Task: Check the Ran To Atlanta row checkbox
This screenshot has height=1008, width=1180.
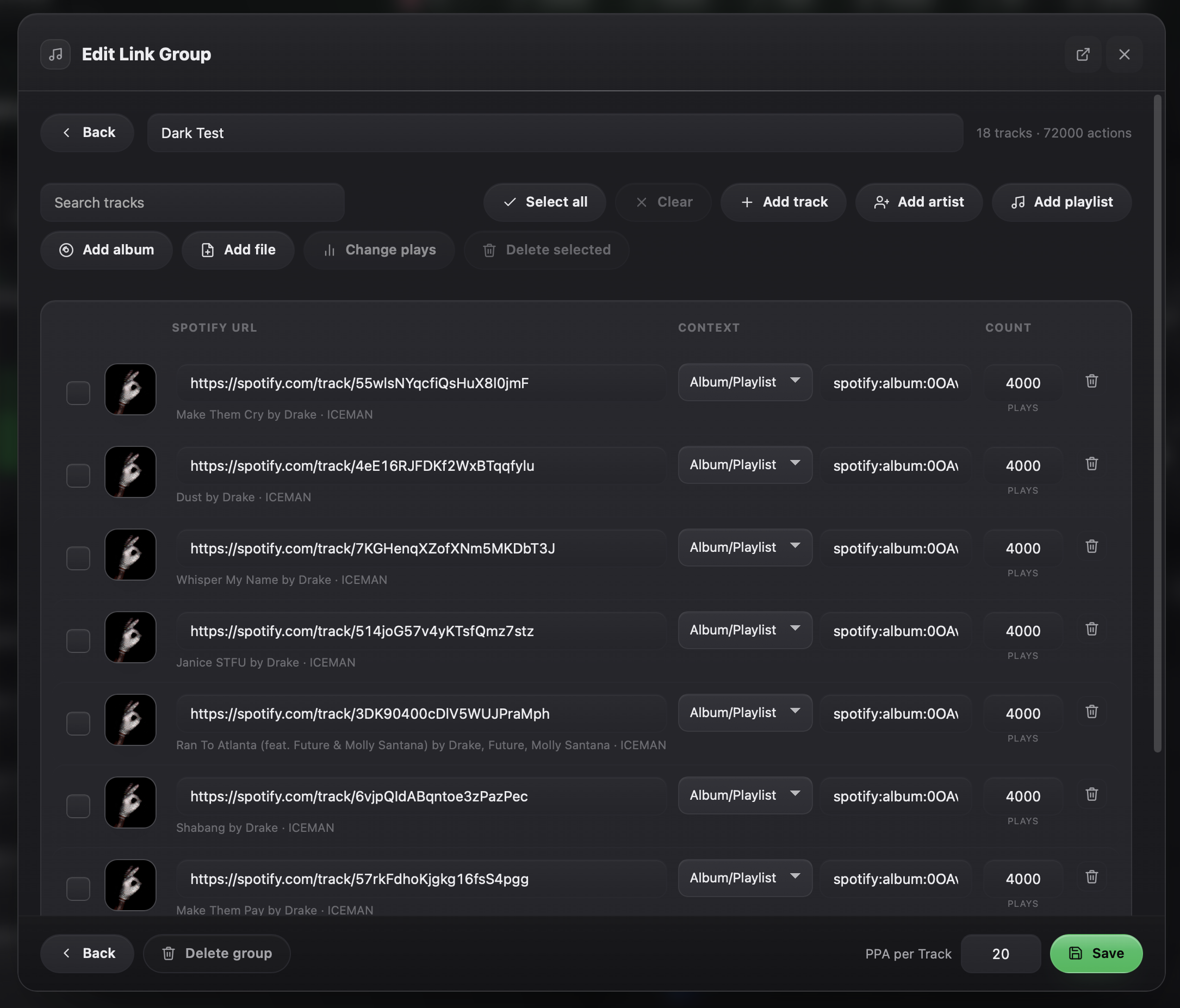Action: (x=78, y=723)
